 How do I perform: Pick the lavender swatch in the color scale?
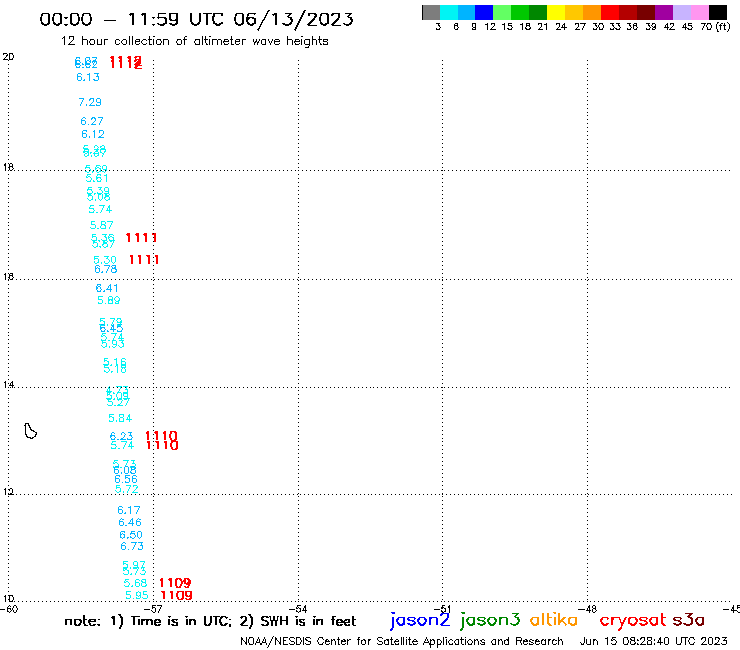click(681, 12)
